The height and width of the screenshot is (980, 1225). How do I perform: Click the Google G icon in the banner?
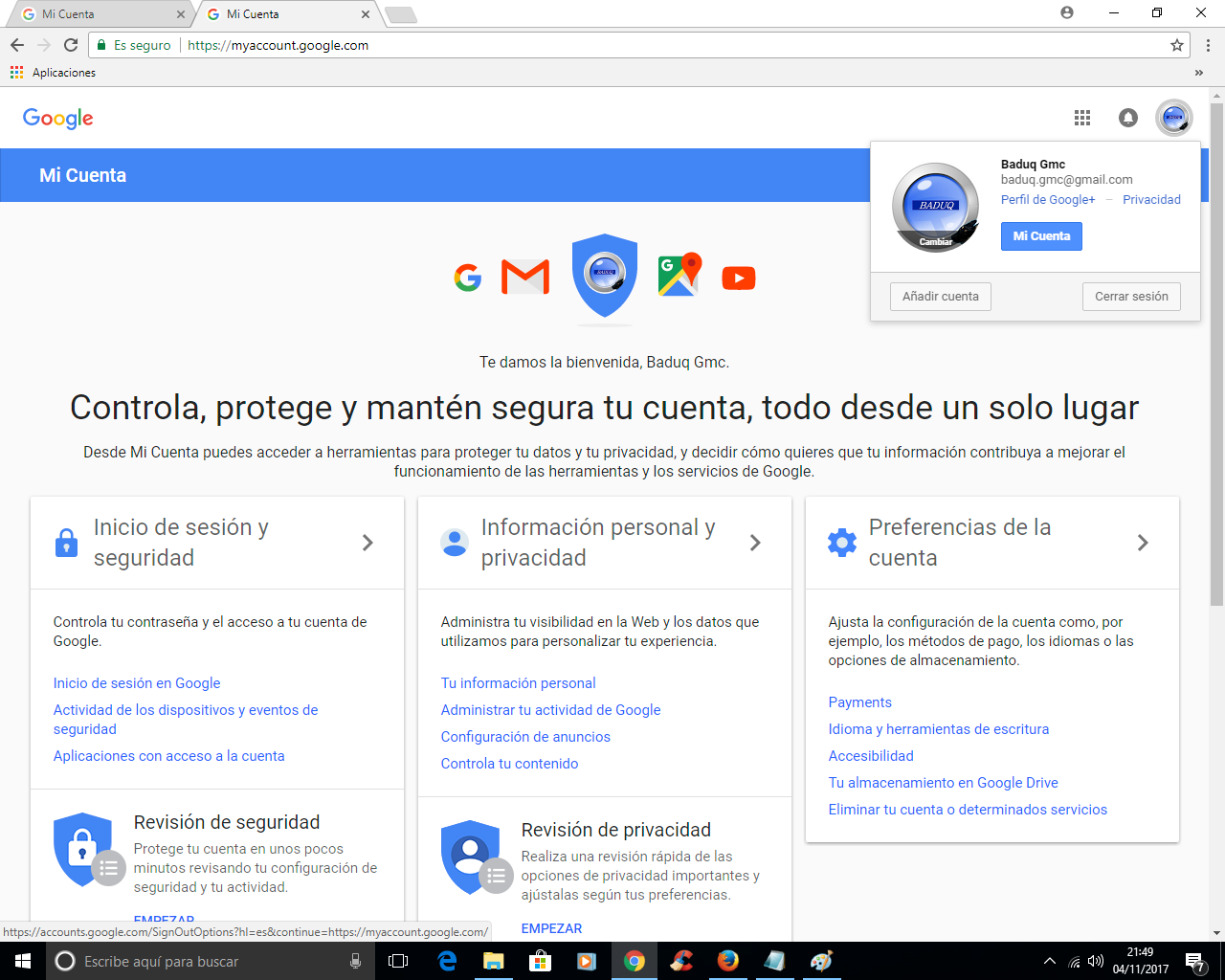coord(468,278)
